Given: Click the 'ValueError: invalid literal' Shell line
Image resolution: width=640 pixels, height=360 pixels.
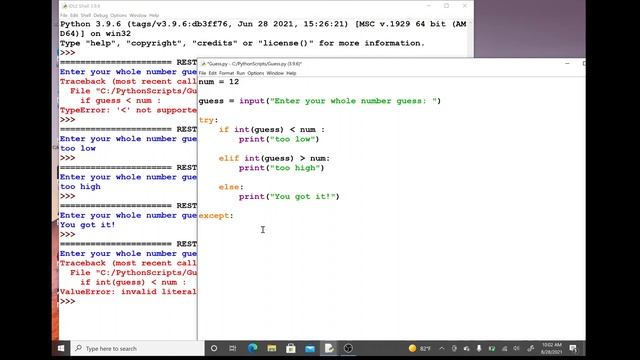Looking at the screenshot, I should pyautogui.click(x=129, y=292).
